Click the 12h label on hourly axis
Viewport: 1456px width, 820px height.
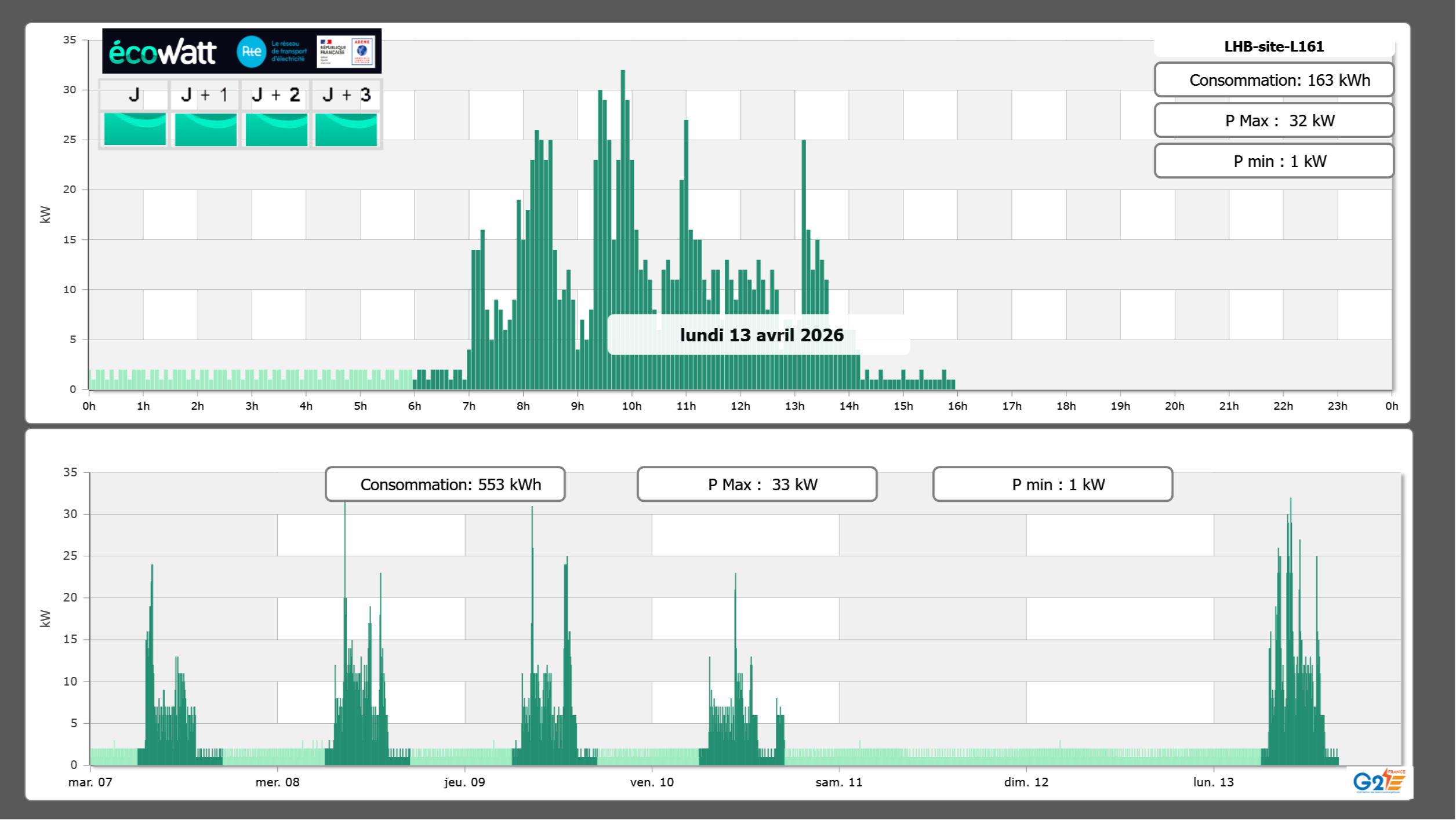(x=740, y=406)
